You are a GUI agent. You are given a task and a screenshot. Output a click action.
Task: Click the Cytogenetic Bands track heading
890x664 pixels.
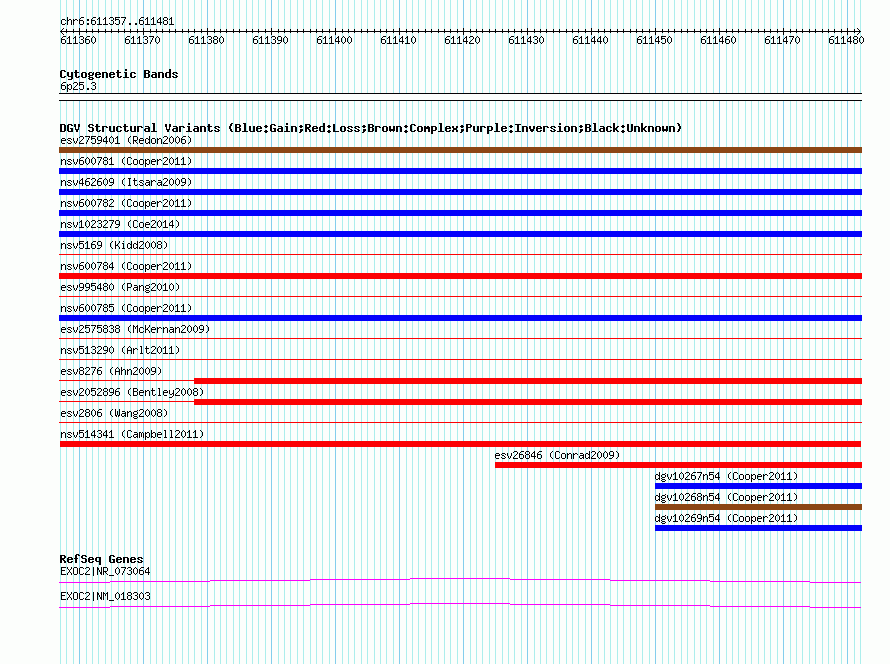point(119,74)
